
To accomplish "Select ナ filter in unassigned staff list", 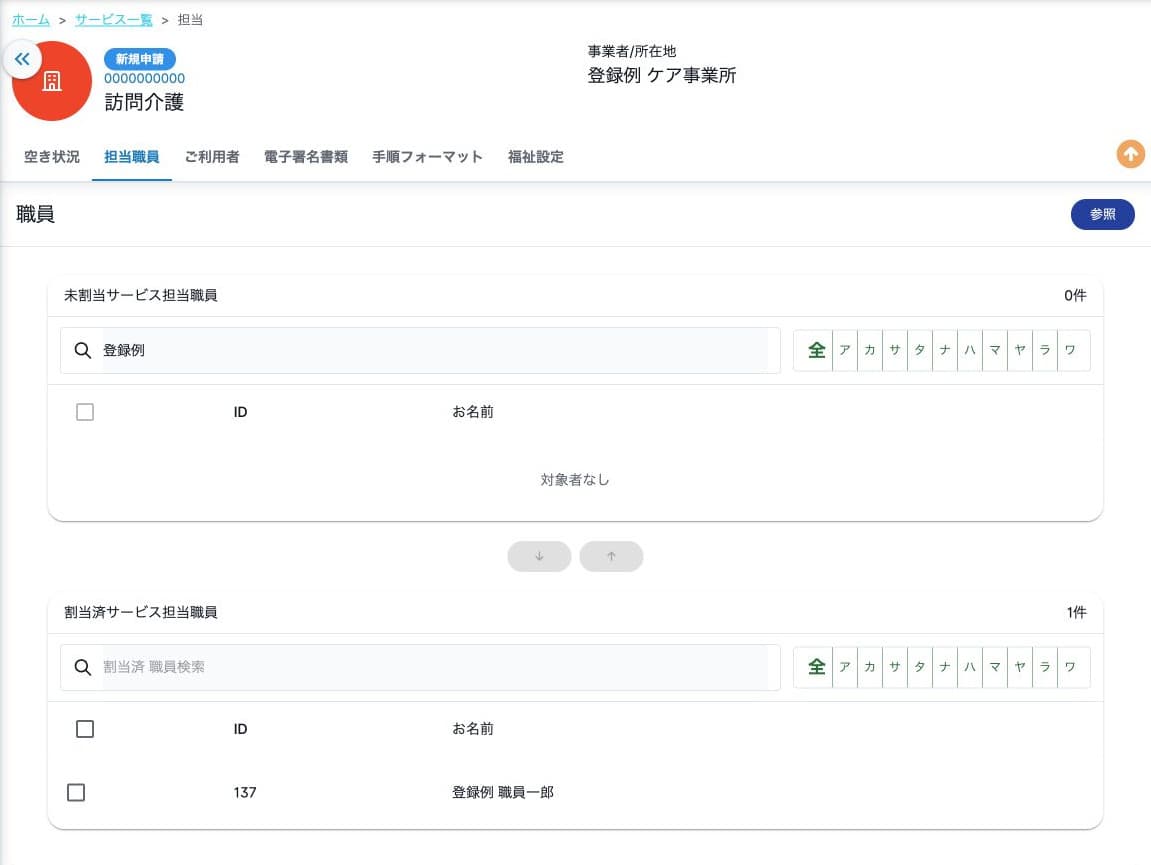I will [945, 350].
